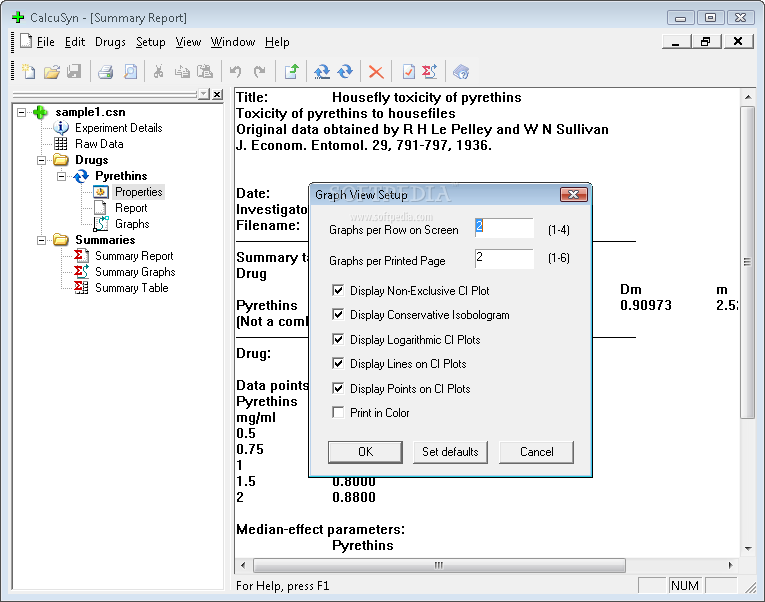
Task: Open the View menu
Action: 188,42
